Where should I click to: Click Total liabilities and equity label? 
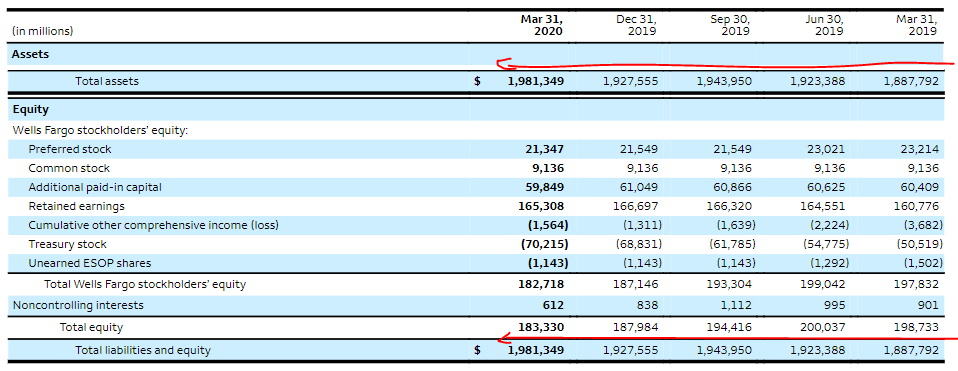coord(143,350)
